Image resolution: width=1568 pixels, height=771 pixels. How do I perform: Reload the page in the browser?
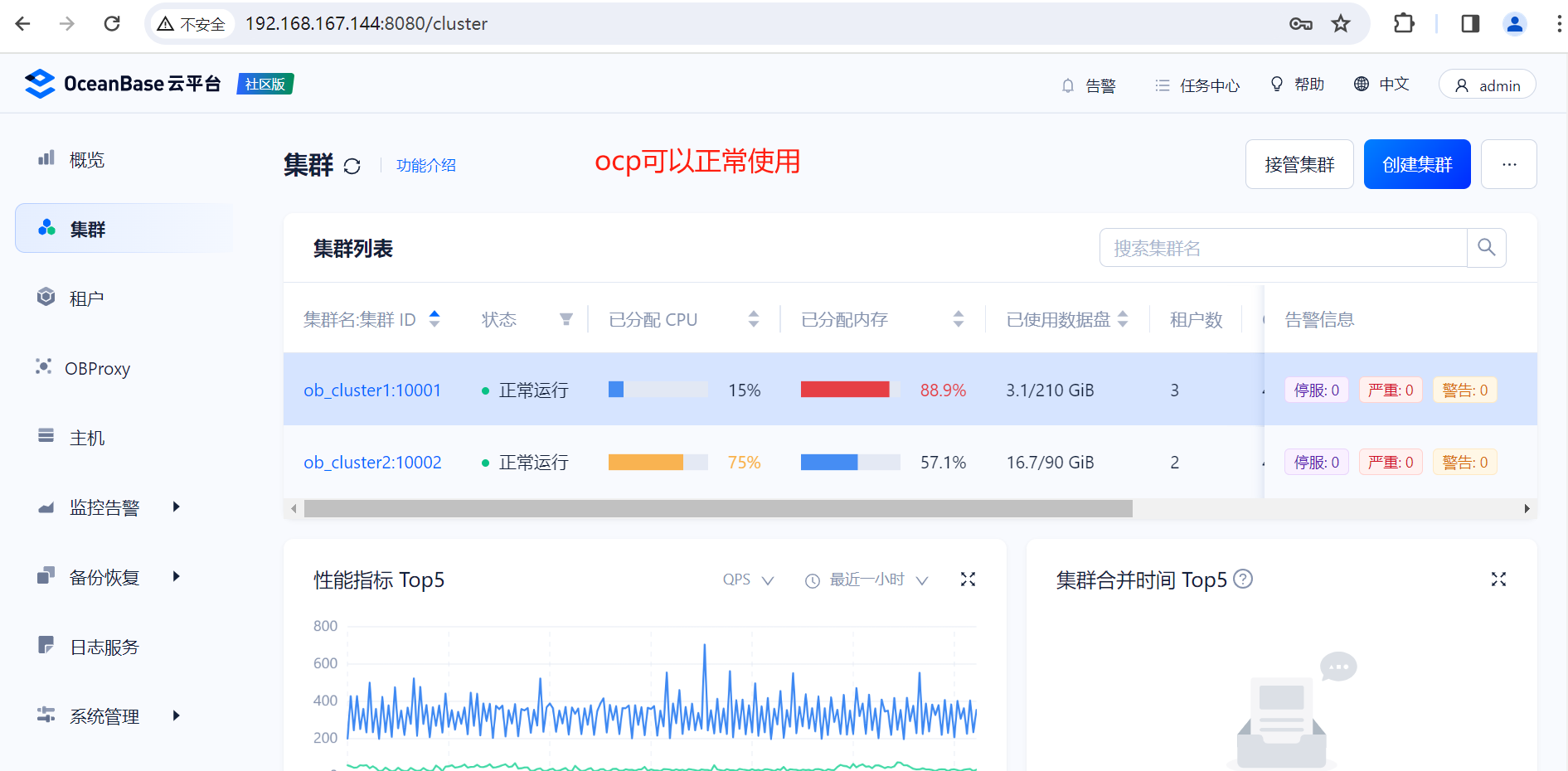(x=112, y=23)
